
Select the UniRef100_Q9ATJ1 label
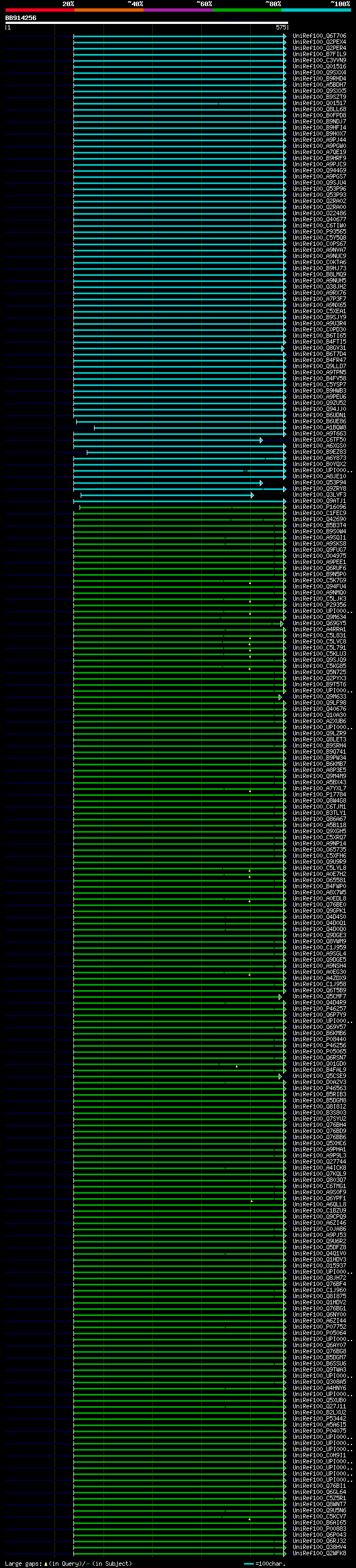[x=319, y=502]
